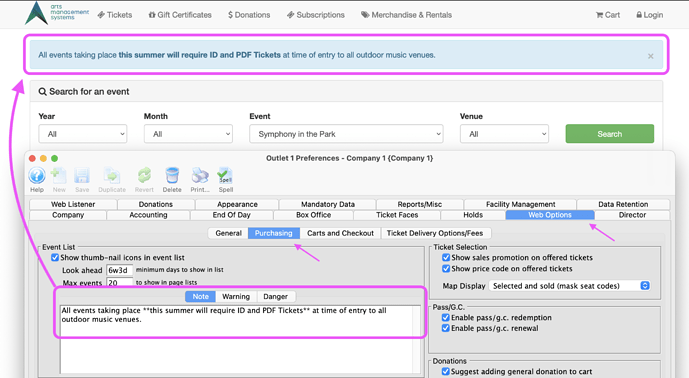
Task: Switch to the Box Office tab
Action: pos(313,215)
